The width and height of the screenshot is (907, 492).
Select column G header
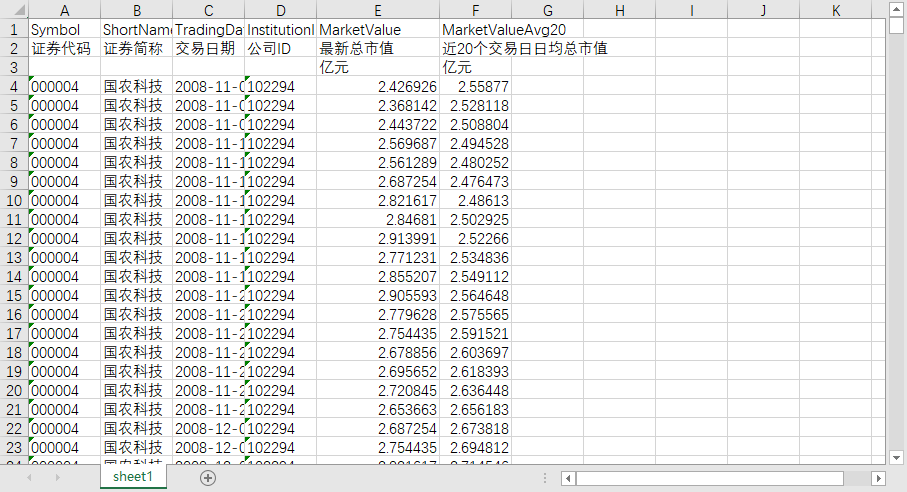(547, 10)
